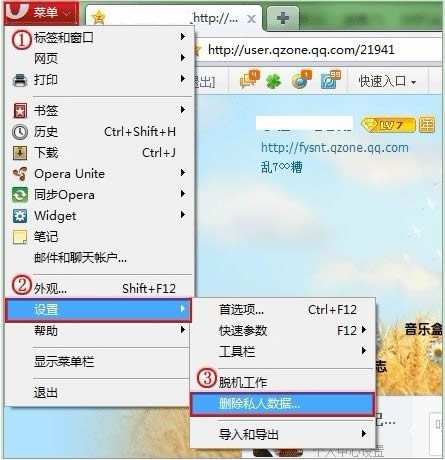Click the Opera Unite icon
The width and height of the screenshot is (445, 460).
coord(20,174)
